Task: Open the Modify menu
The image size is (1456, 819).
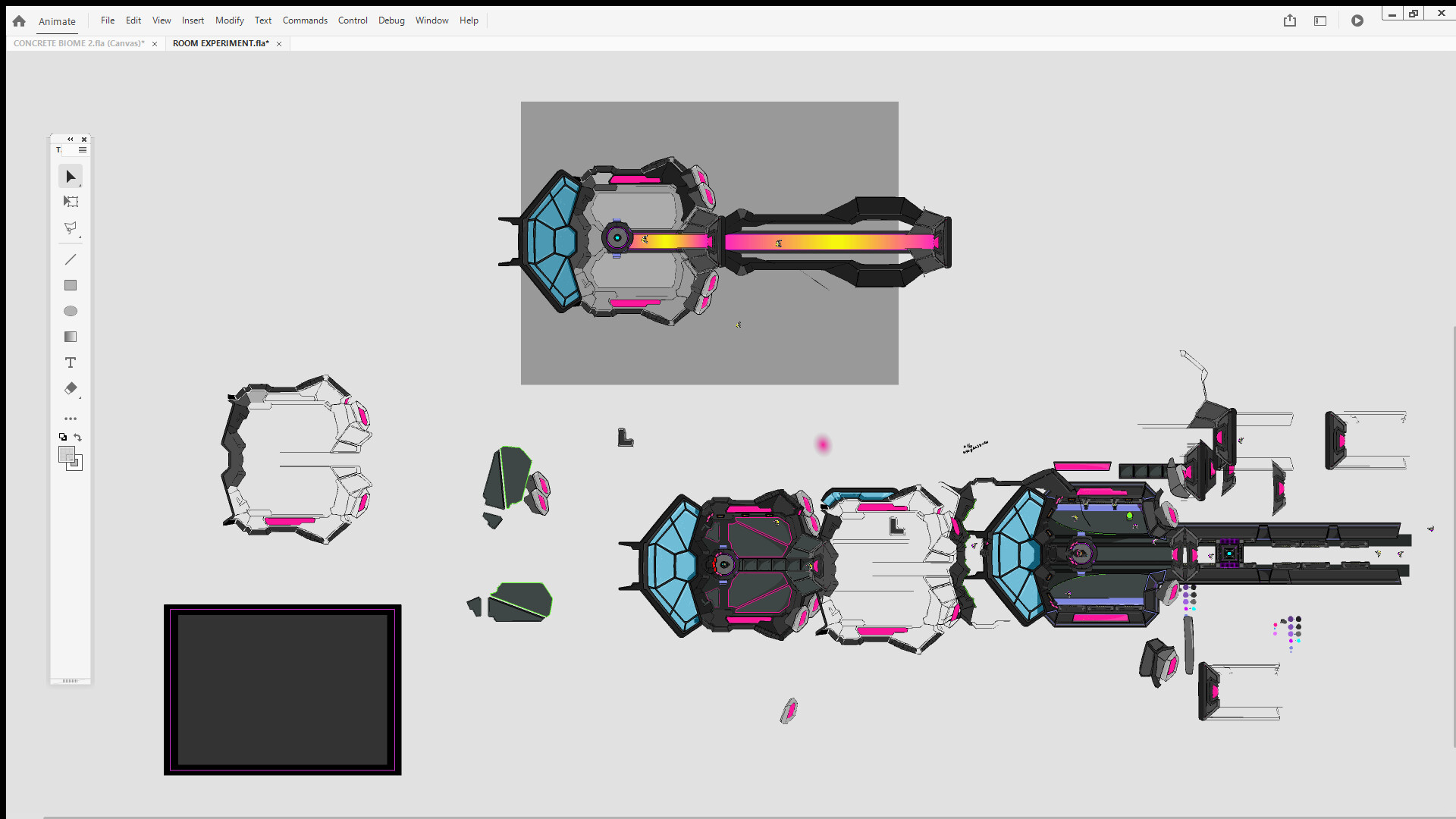Action: click(x=229, y=20)
